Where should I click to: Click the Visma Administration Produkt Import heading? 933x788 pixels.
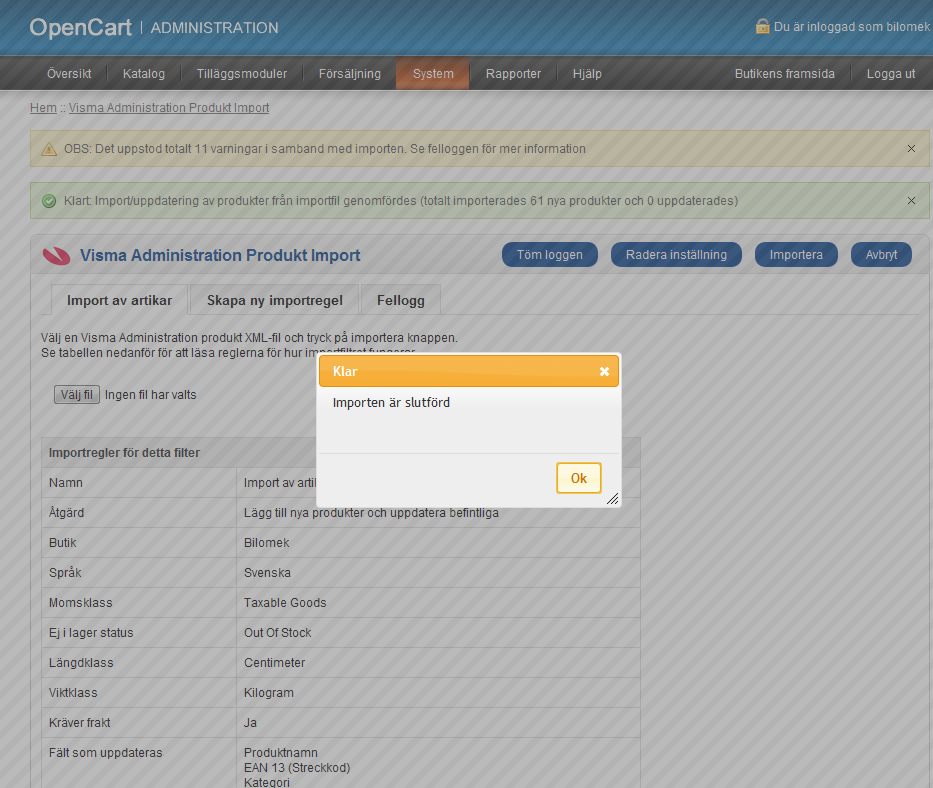(x=220, y=255)
